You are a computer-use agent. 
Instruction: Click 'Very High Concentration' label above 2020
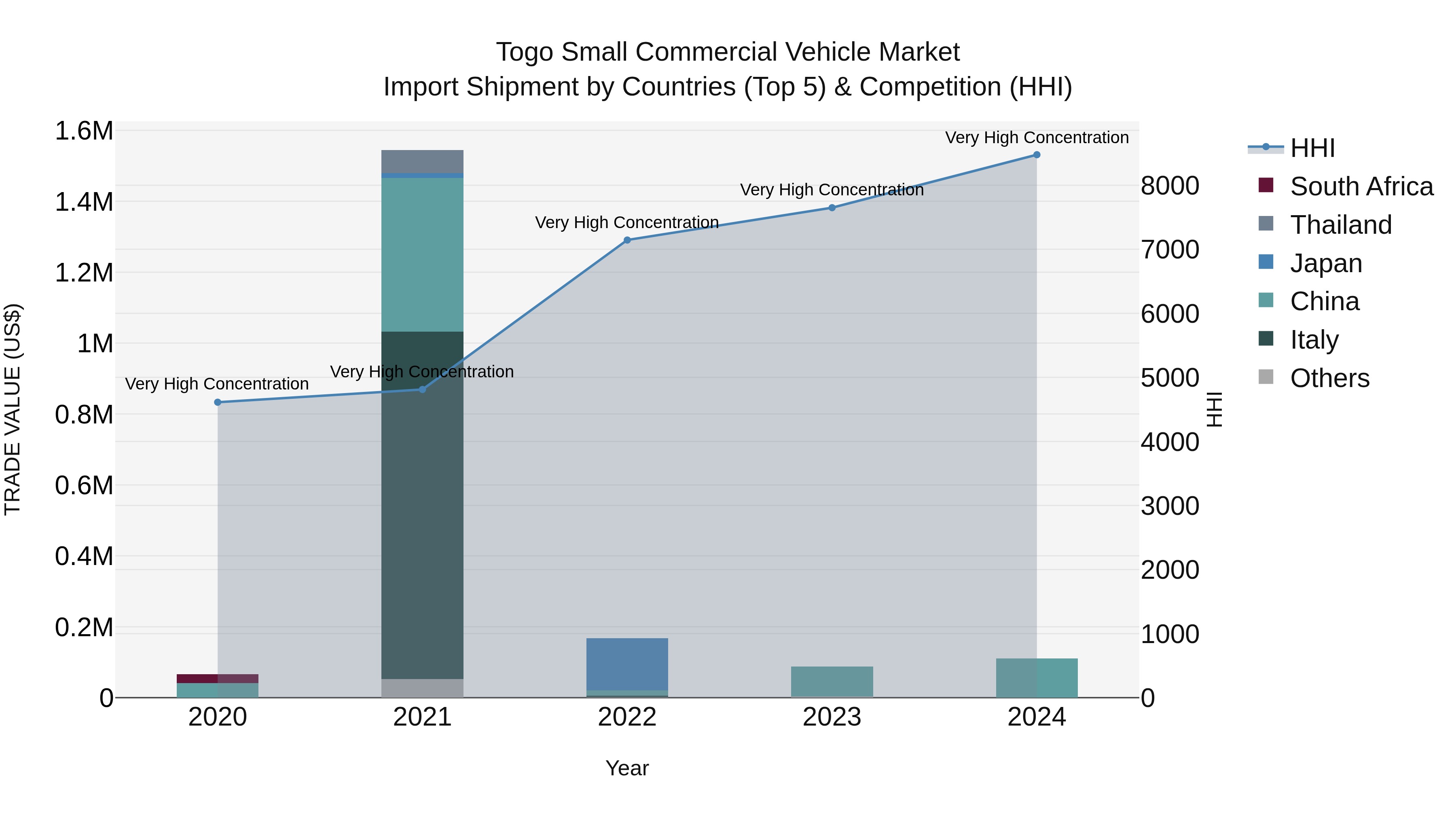(x=217, y=384)
